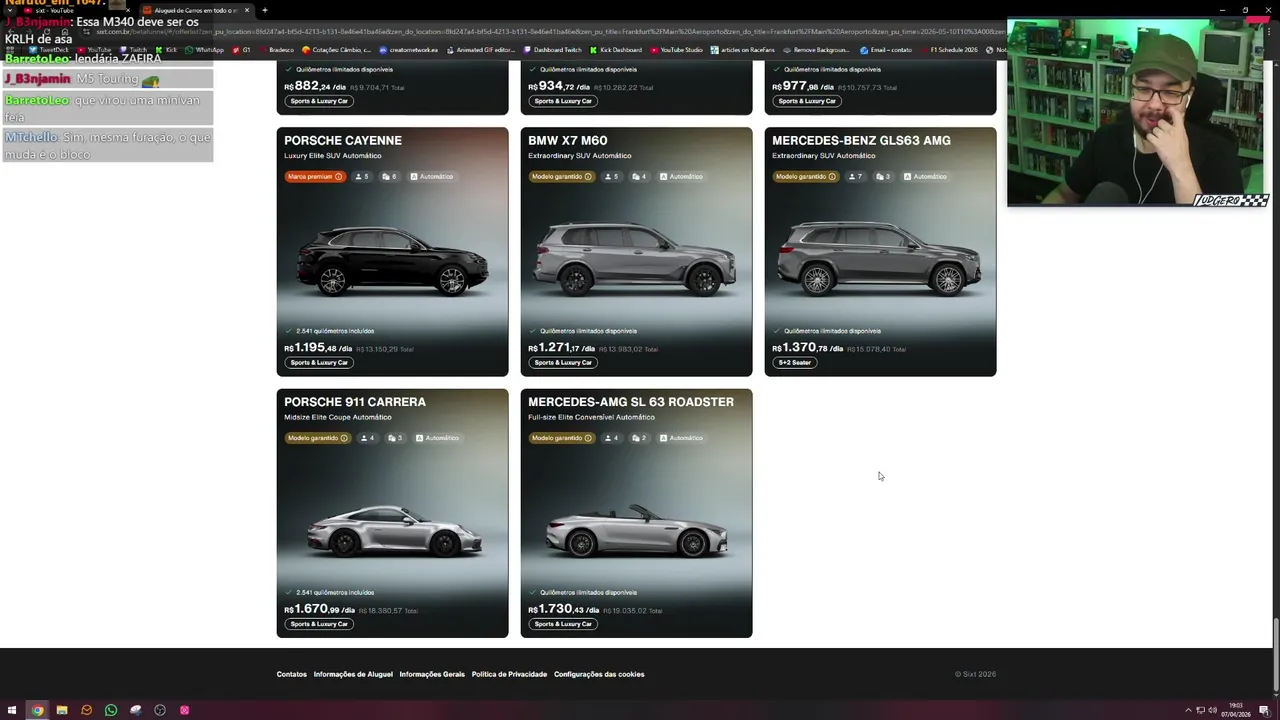
Task: Select the Porsche Cayenne car image
Action: (x=392, y=262)
